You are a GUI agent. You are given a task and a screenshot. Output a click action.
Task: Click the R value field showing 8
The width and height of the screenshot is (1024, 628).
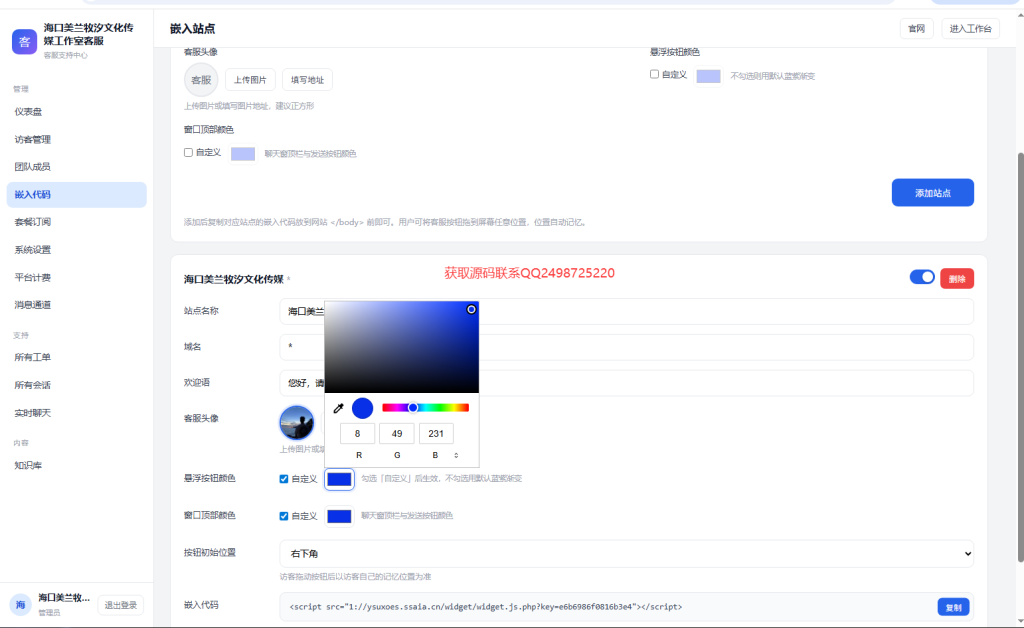pos(357,433)
